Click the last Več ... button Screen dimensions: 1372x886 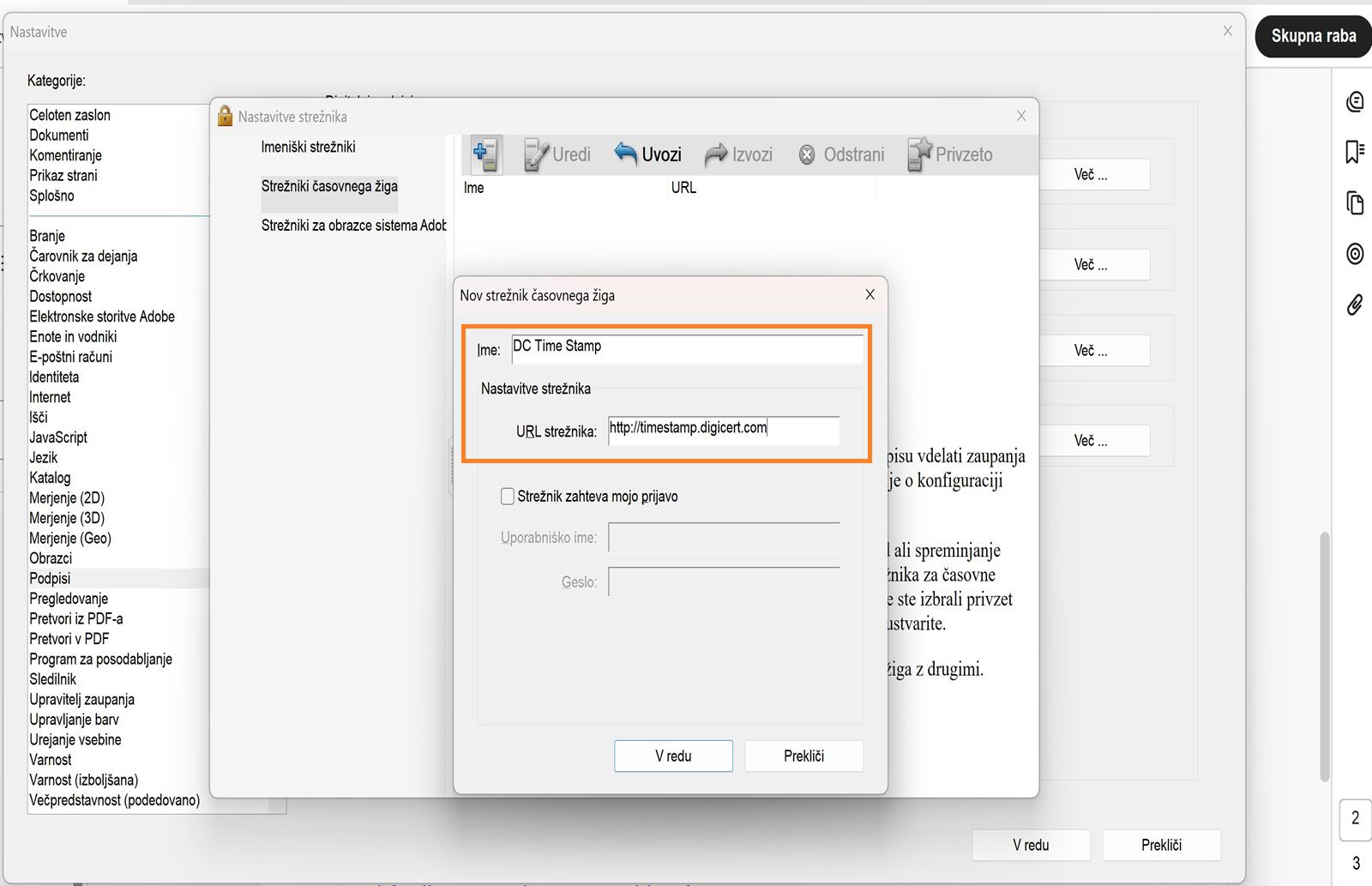tap(1091, 441)
